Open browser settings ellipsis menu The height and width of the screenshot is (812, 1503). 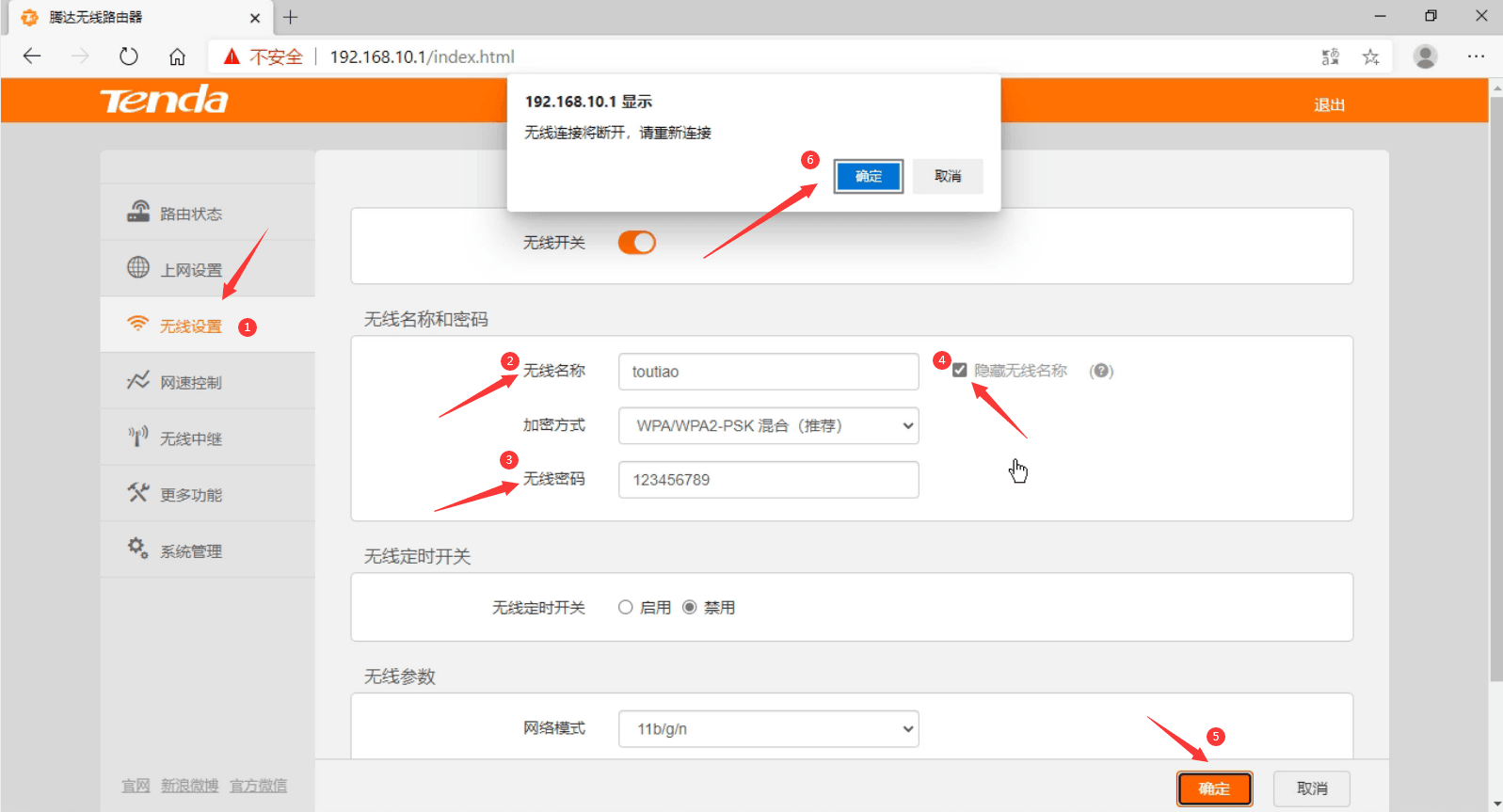(1475, 56)
